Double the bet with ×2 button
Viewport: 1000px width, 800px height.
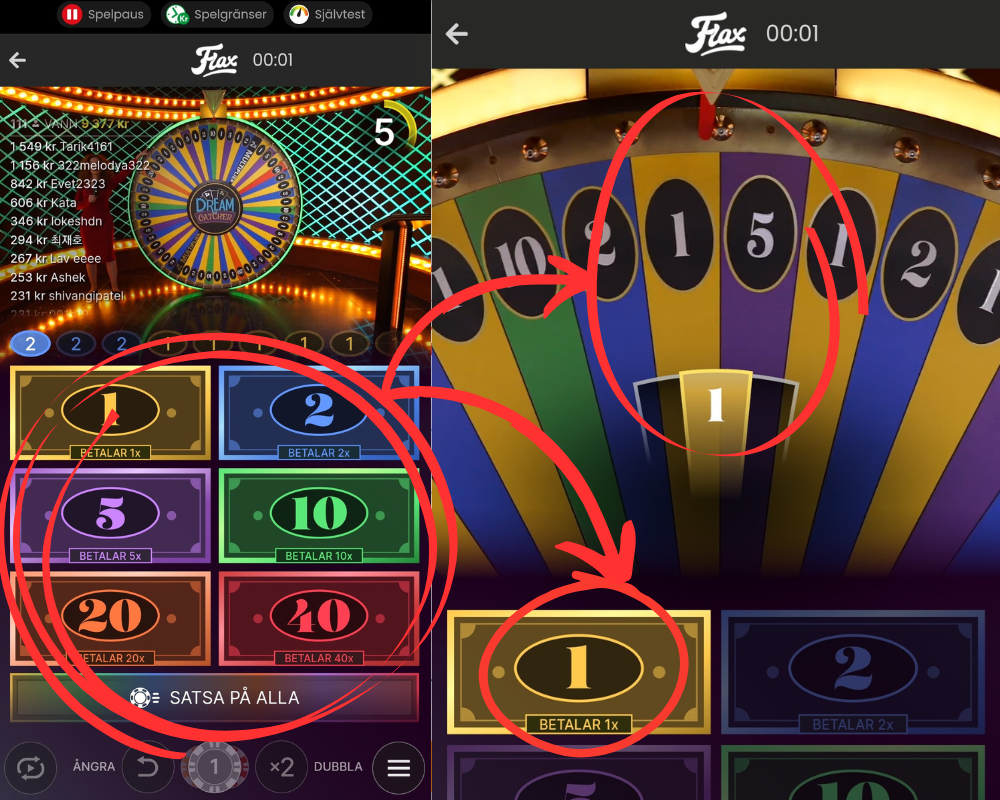point(281,767)
